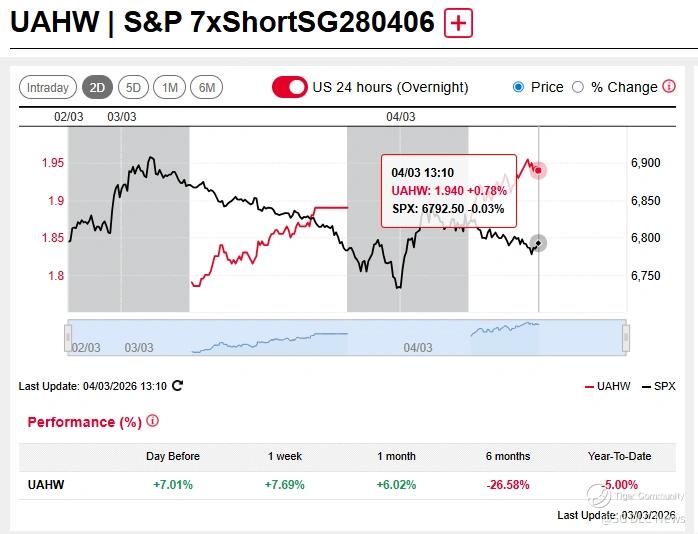The image size is (698, 534).
Task: Select the 2D chart range
Action: [x=97, y=87]
